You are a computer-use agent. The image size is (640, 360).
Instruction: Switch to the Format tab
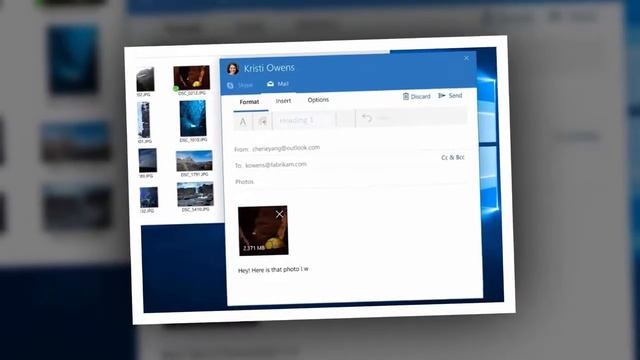coord(249,102)
